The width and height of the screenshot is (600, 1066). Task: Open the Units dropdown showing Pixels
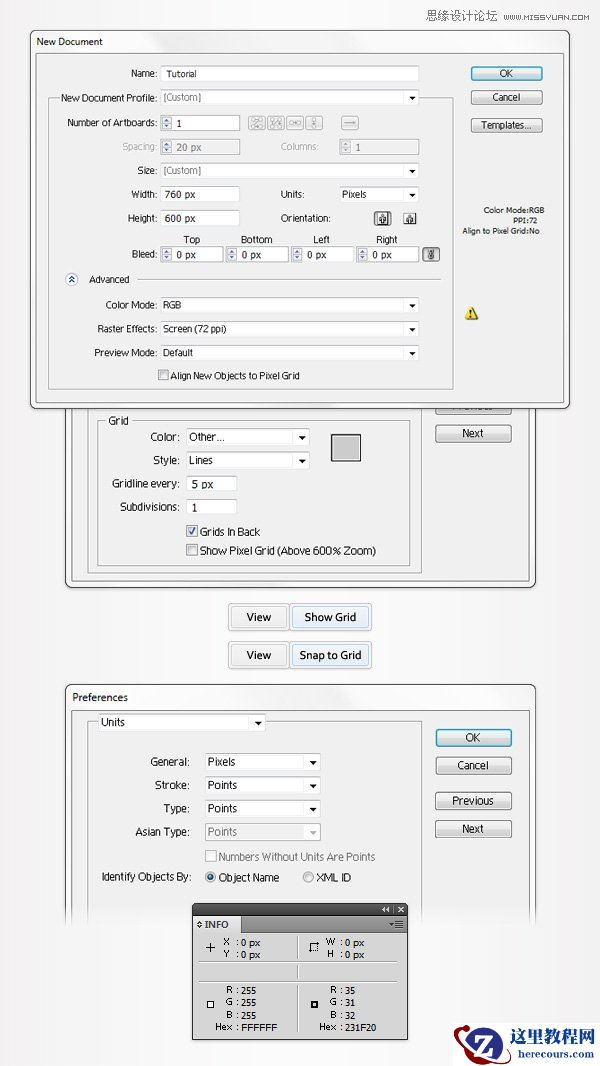click(x=379, y=194)
